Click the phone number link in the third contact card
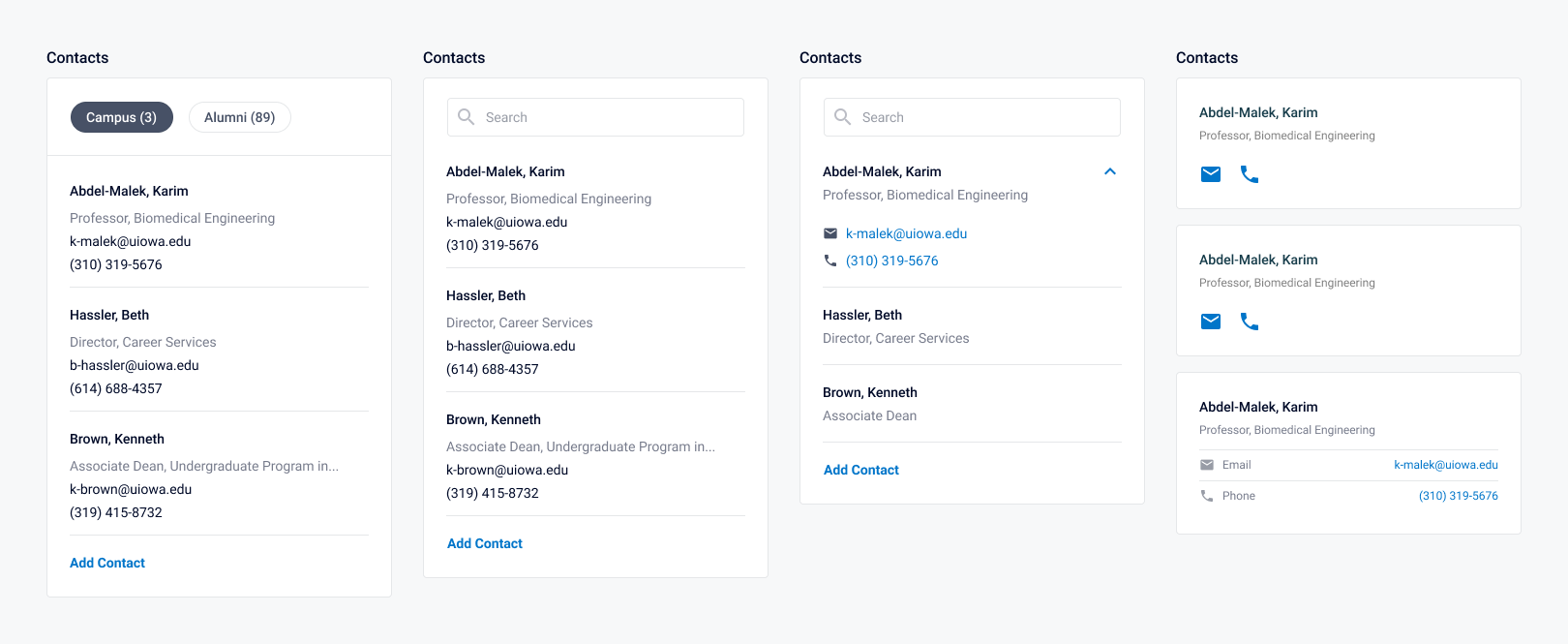The height and width of the screenshot is (644, 1568). click(1458, 496)
